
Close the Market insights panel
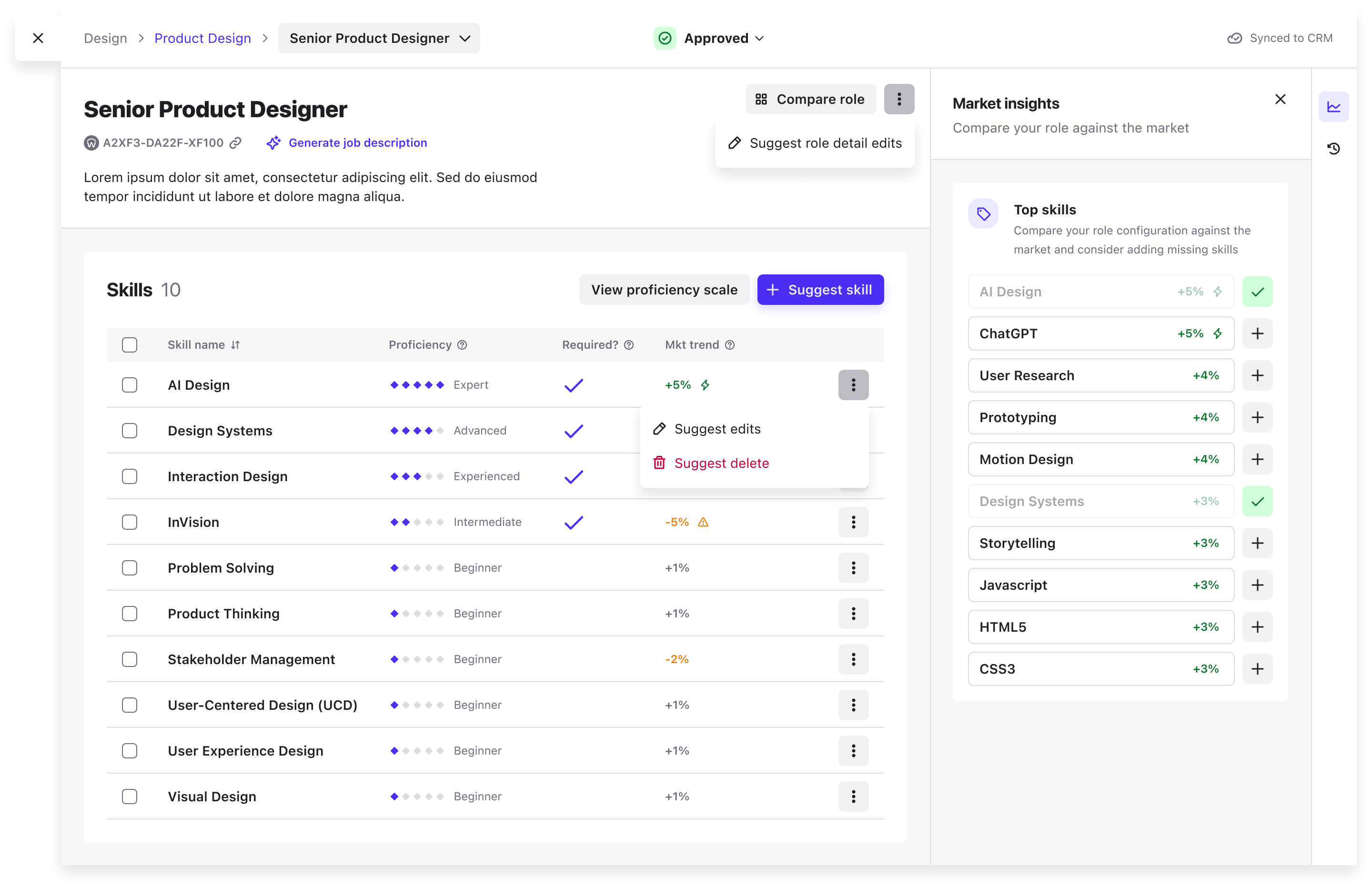1281,99
